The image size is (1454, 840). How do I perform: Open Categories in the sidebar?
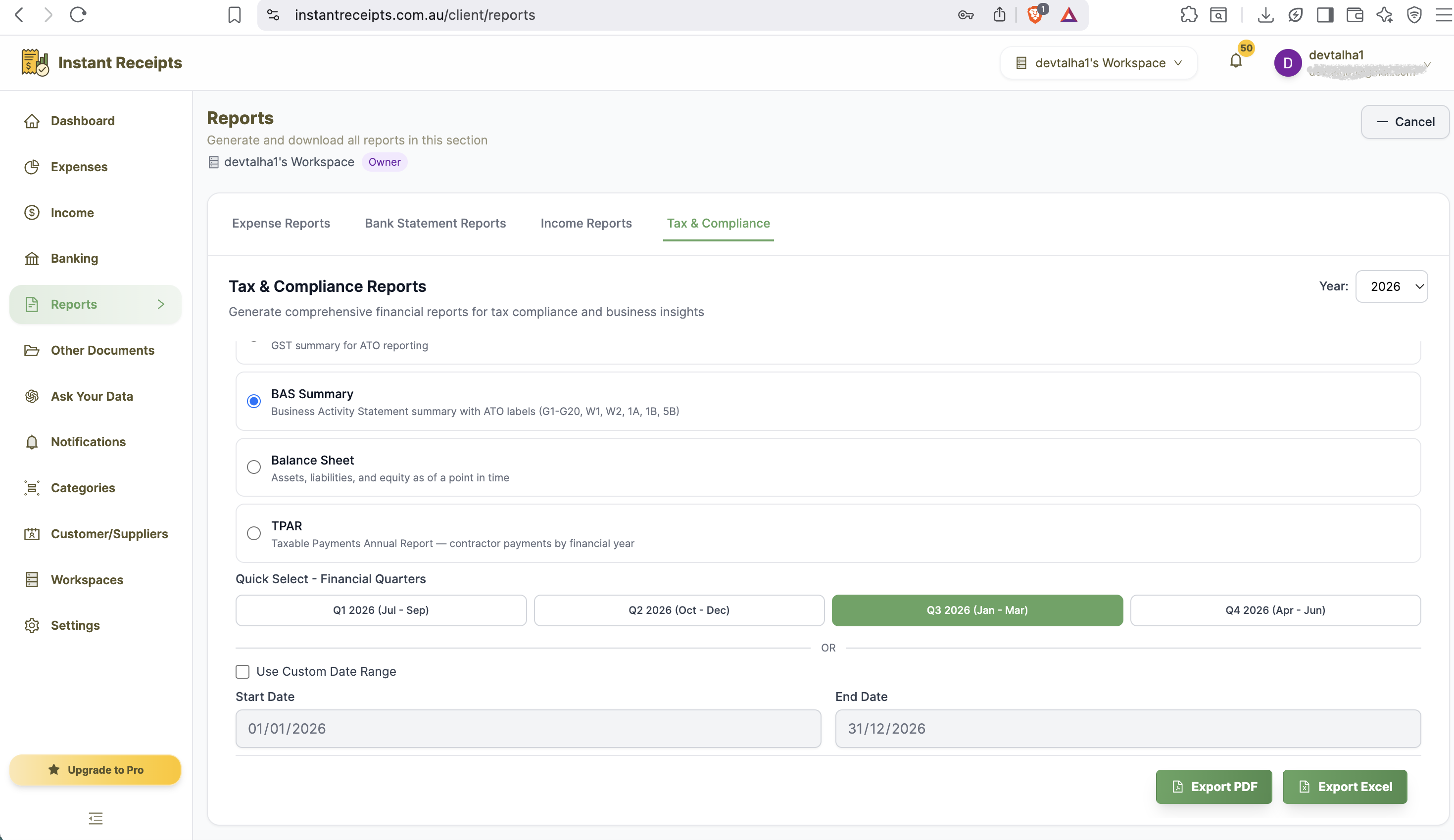pos(95,488)
